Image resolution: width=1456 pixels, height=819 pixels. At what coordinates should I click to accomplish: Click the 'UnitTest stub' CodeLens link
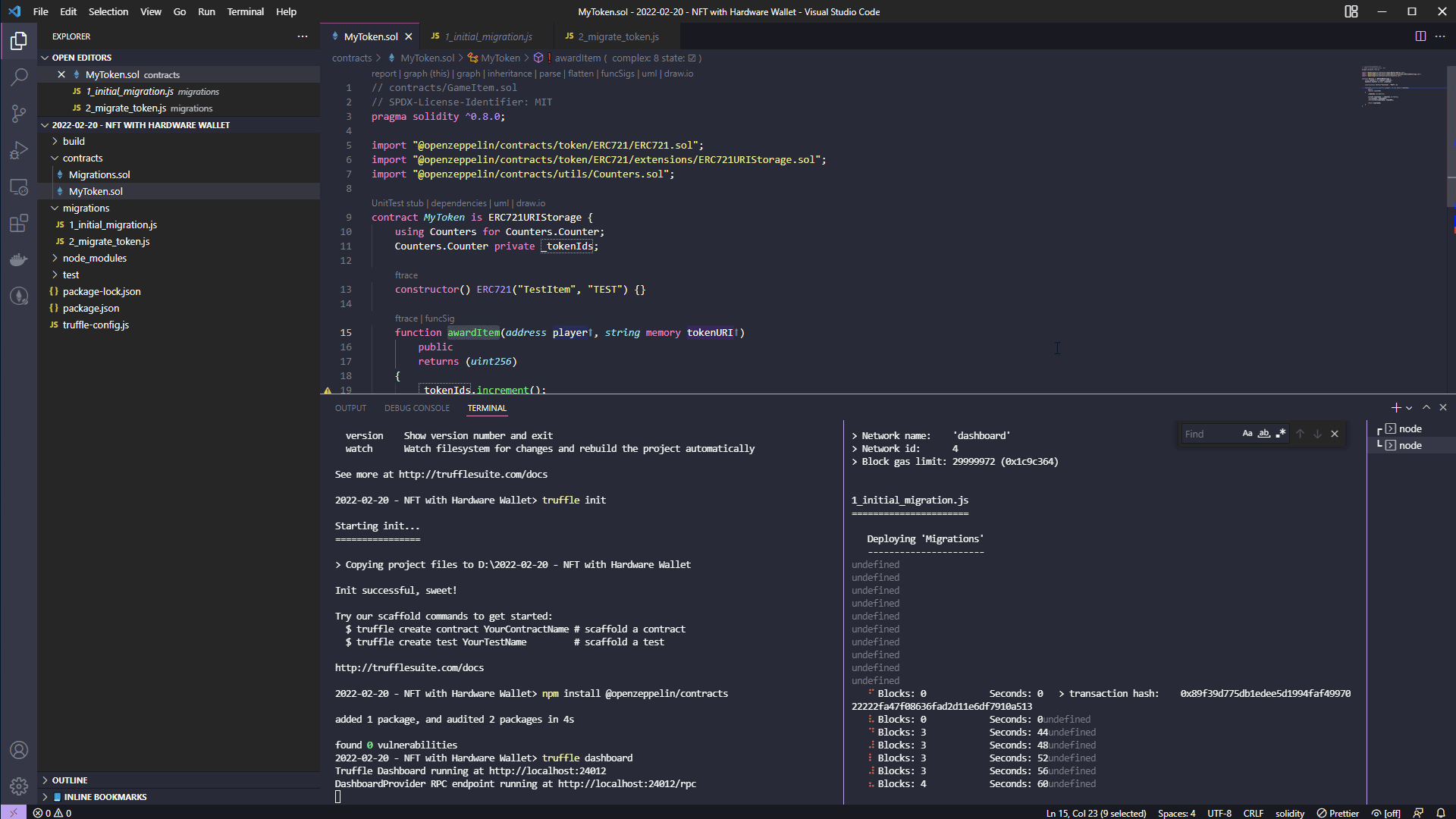(x=397, y=203)
